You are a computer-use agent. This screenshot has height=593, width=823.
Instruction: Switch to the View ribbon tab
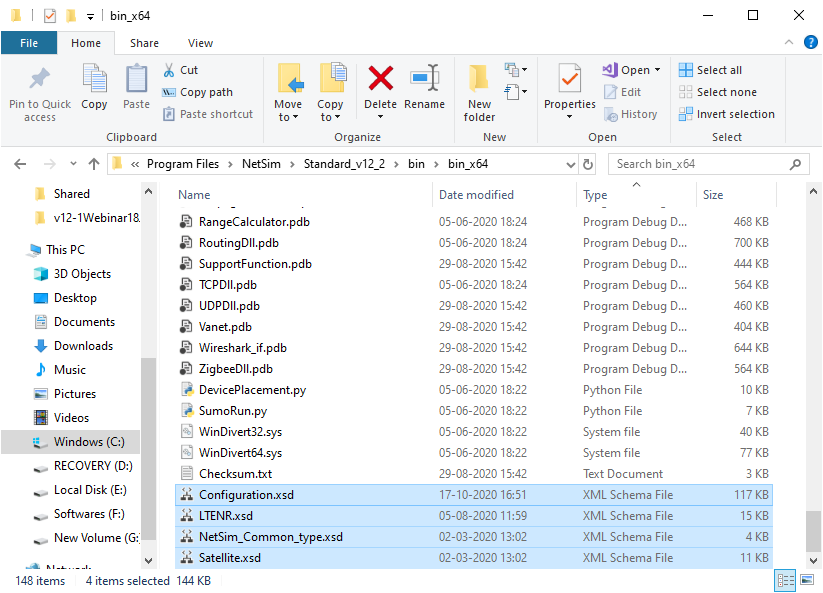tap(201, 43)
